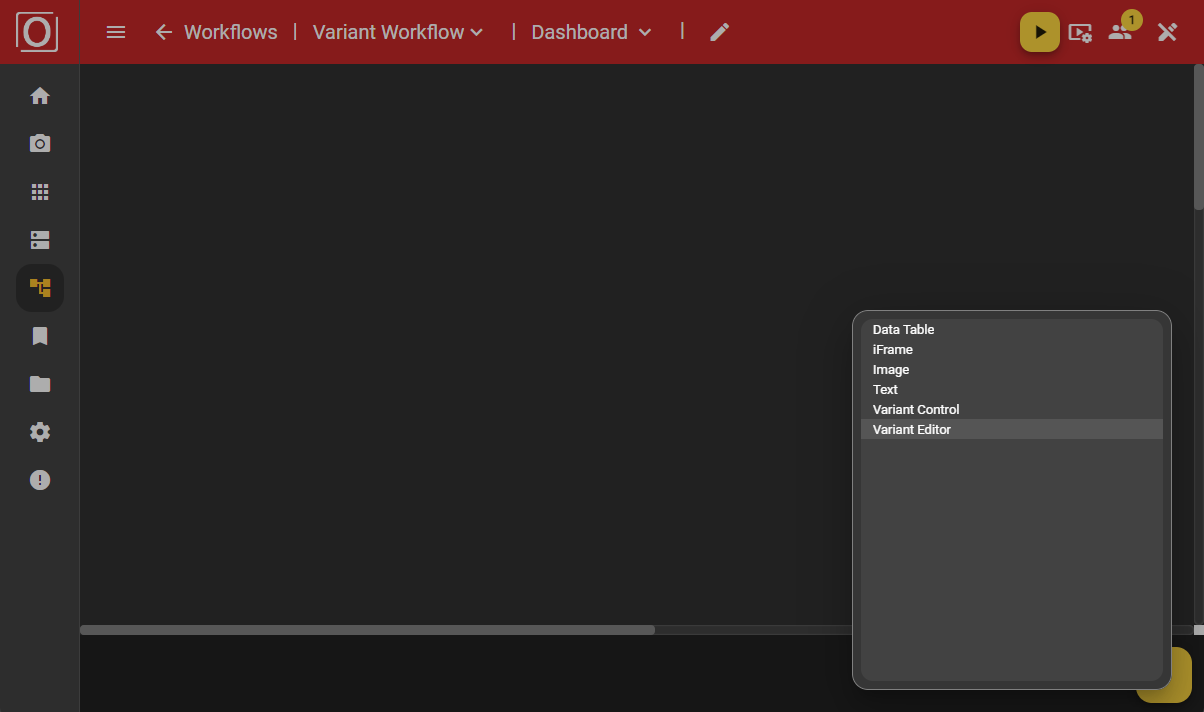The height and width of the screenshot is (712, 1204).
Task: Select Variant Editor from the widget list
Action: tap(911, 429)
